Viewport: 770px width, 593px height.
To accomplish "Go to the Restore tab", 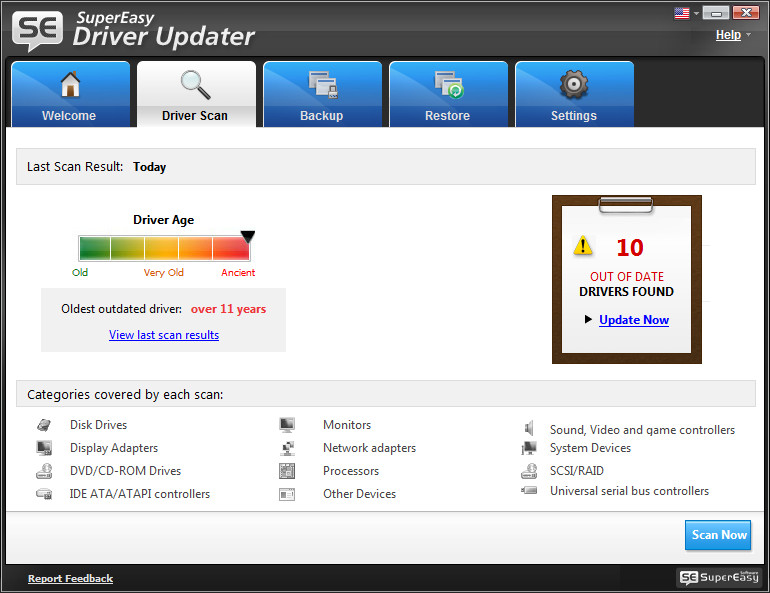I will click(448, 94).
